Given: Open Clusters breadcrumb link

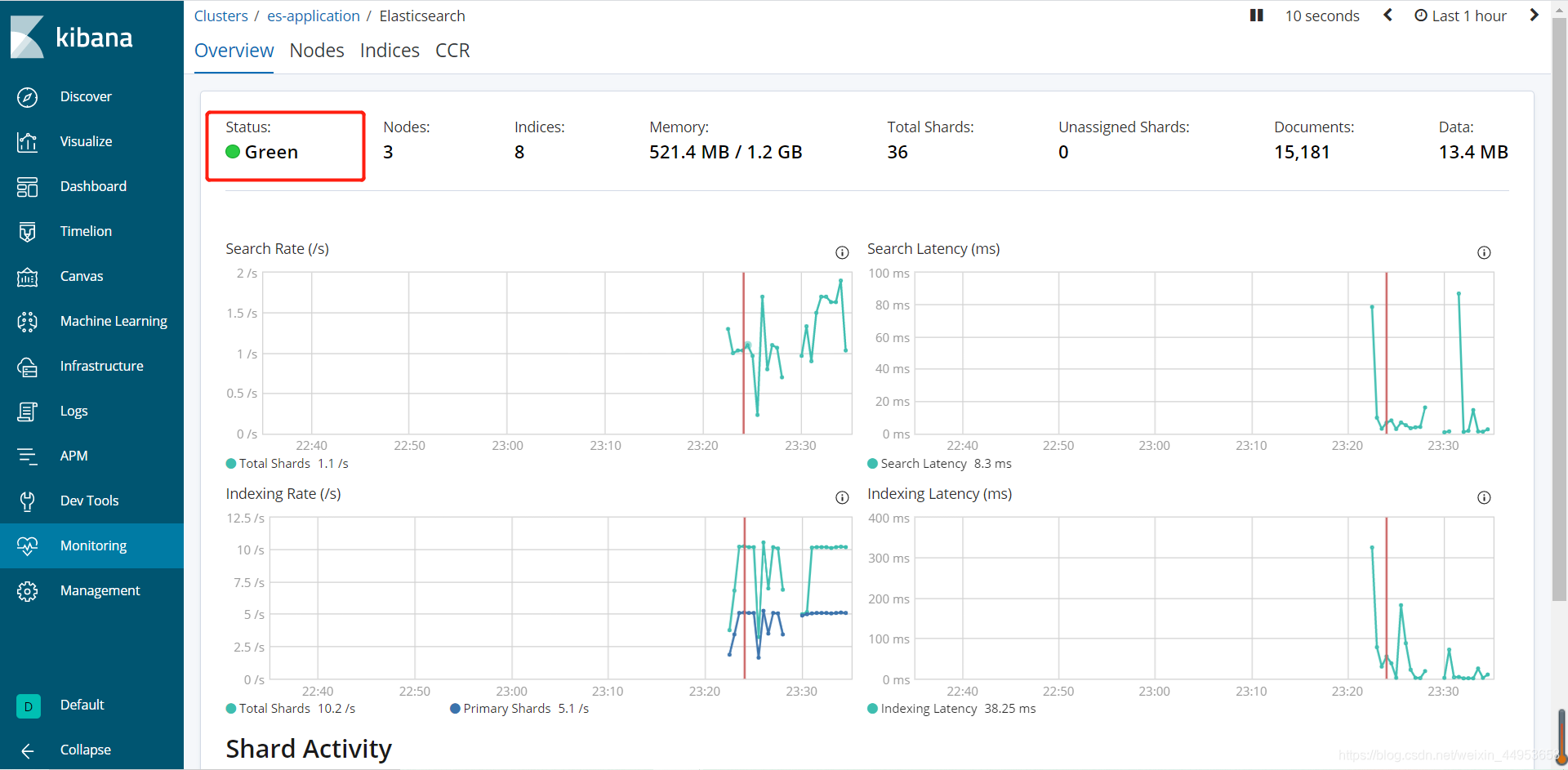Looking at the screenshot, I should tap(220, 16).
